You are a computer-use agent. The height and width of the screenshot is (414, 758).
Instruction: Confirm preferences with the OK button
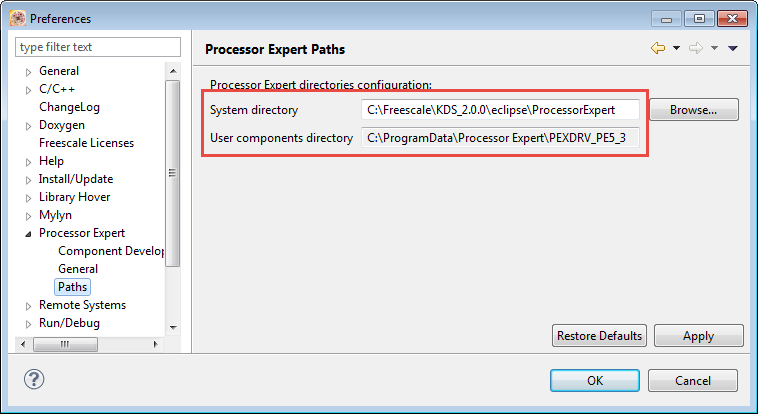tap(594, 380)
